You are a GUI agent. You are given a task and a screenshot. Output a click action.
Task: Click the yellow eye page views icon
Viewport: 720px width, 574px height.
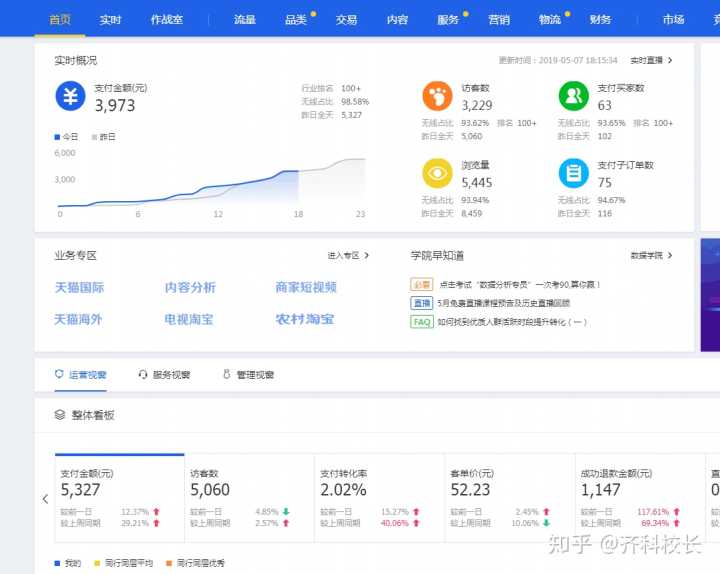(x=437, y=173)
